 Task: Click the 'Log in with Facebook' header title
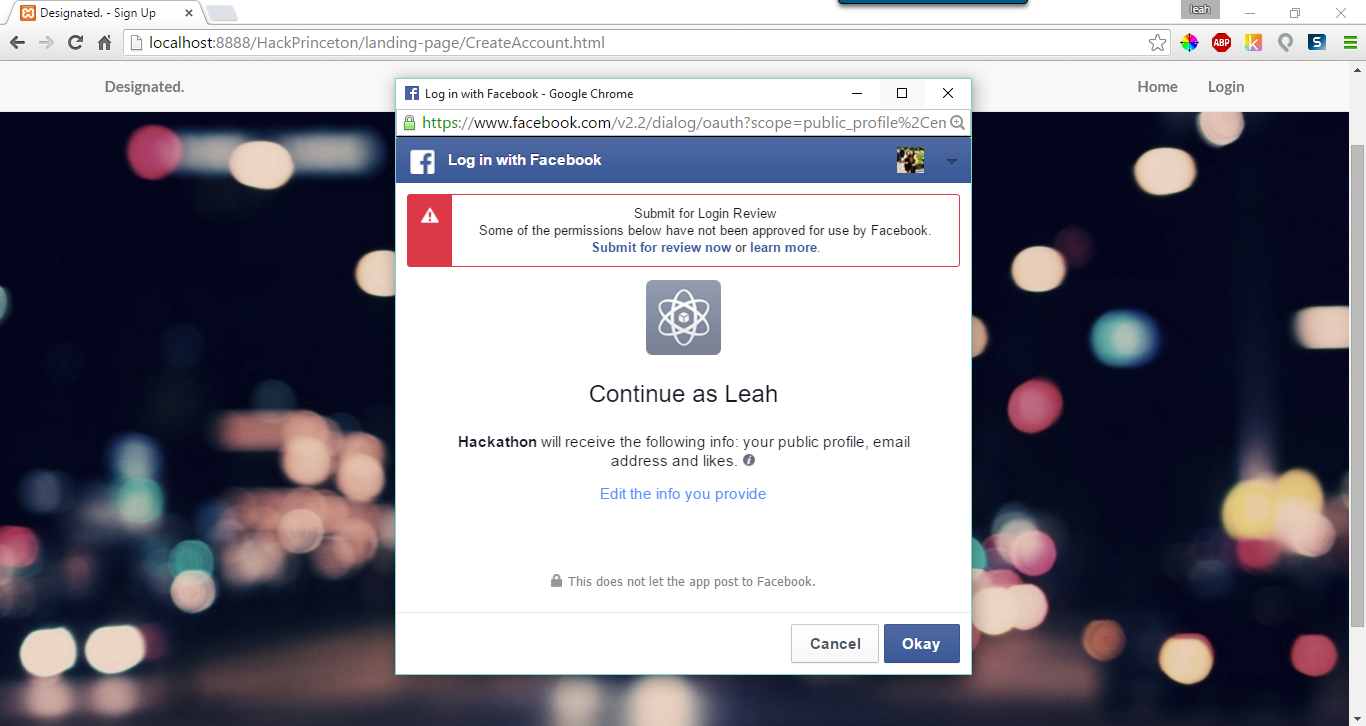pos(525,160)
